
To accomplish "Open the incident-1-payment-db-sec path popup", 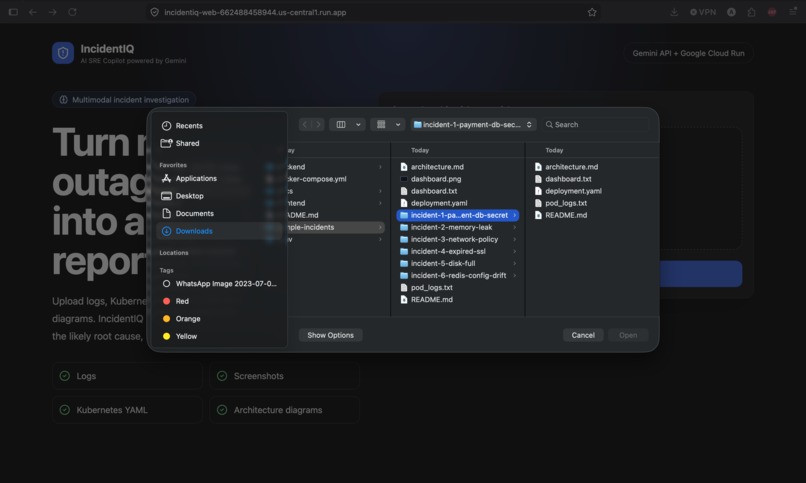I will pyautogui.click(x=473, y=124).
